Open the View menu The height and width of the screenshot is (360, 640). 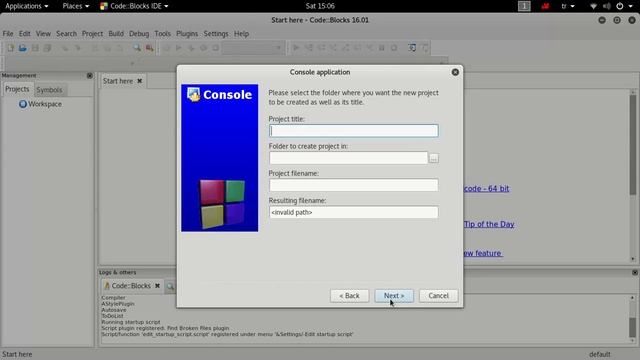pos(43,34)
